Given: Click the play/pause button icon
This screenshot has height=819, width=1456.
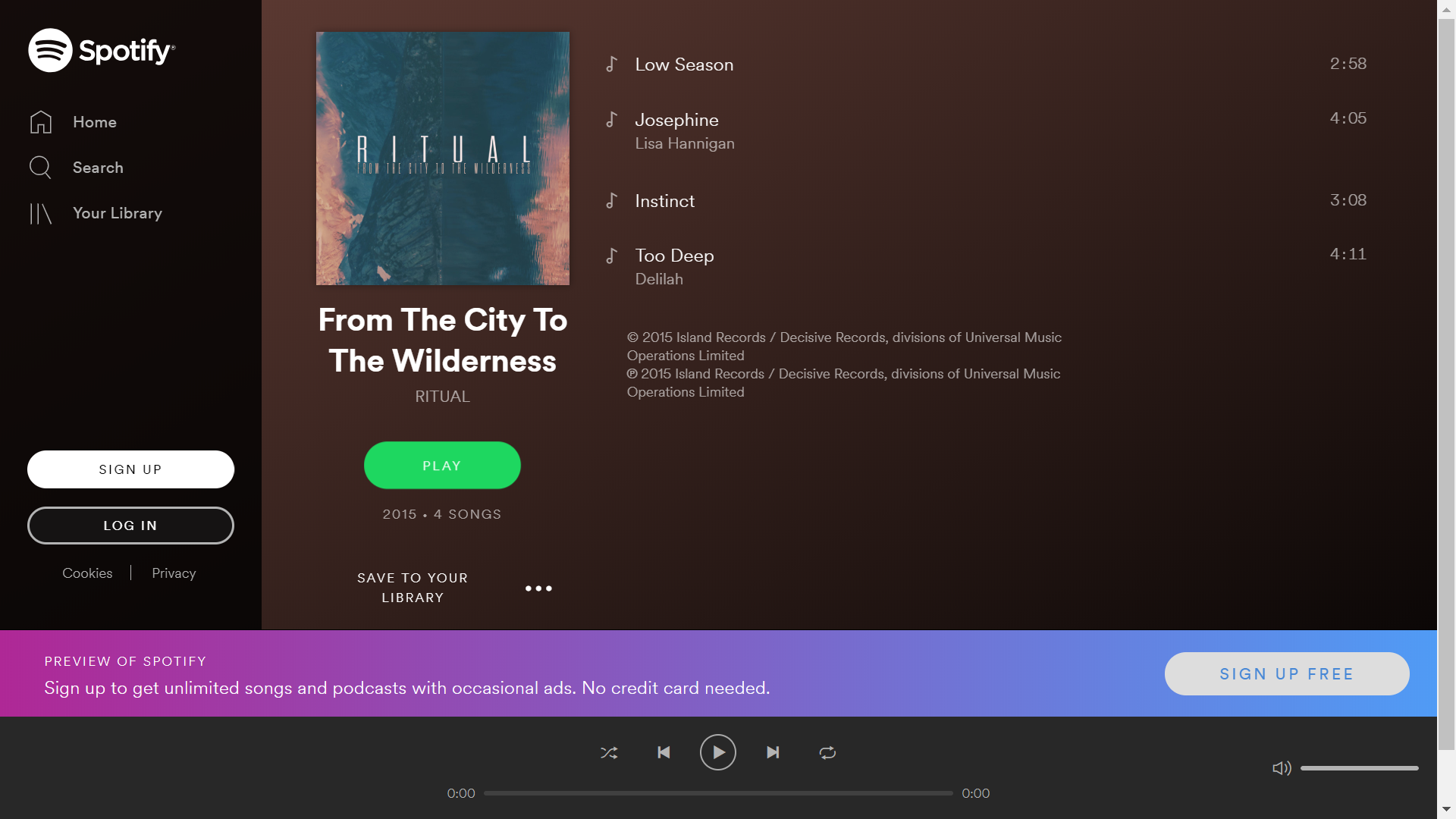Looking at the screenshot, I should click(x=717, y=752).
